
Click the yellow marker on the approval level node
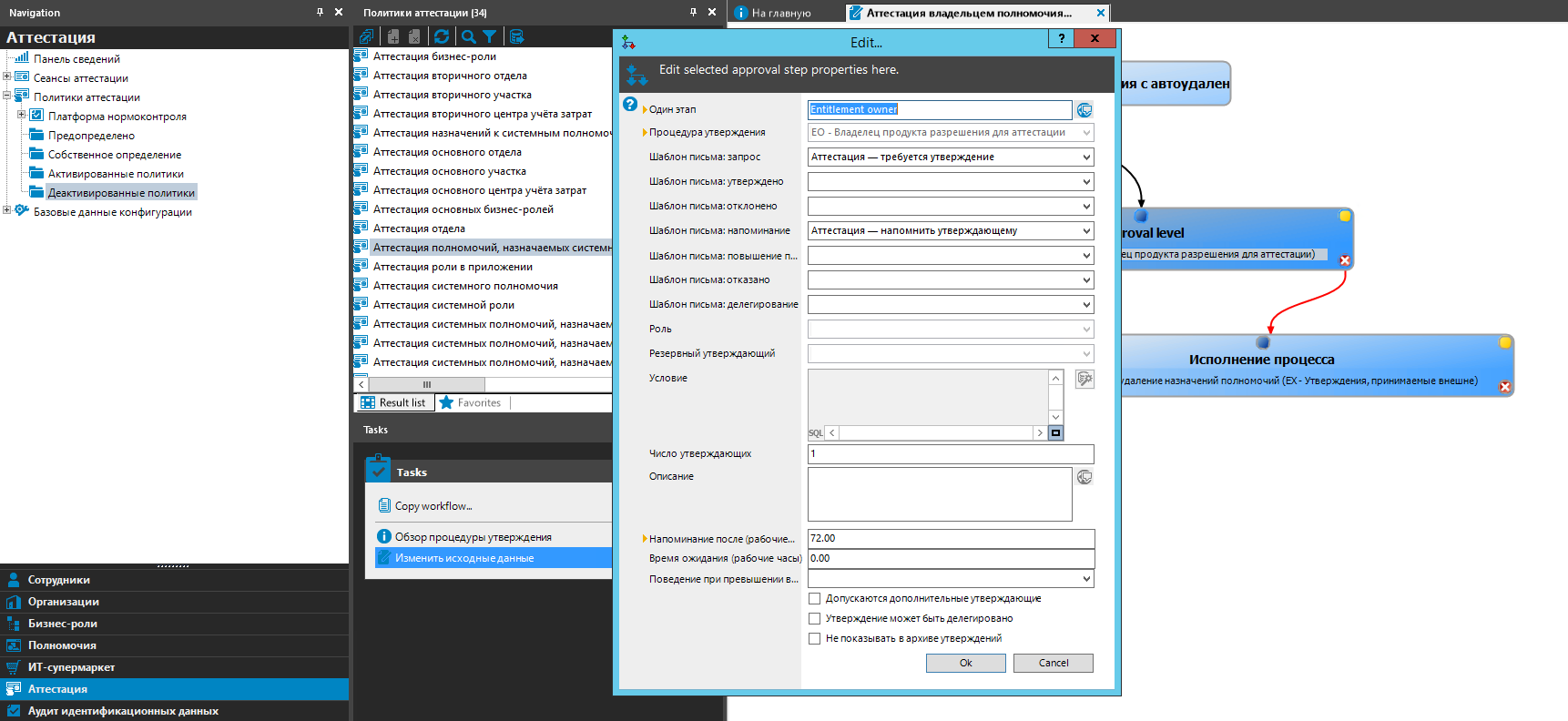pyautogui.click(x=1345, y=216)
